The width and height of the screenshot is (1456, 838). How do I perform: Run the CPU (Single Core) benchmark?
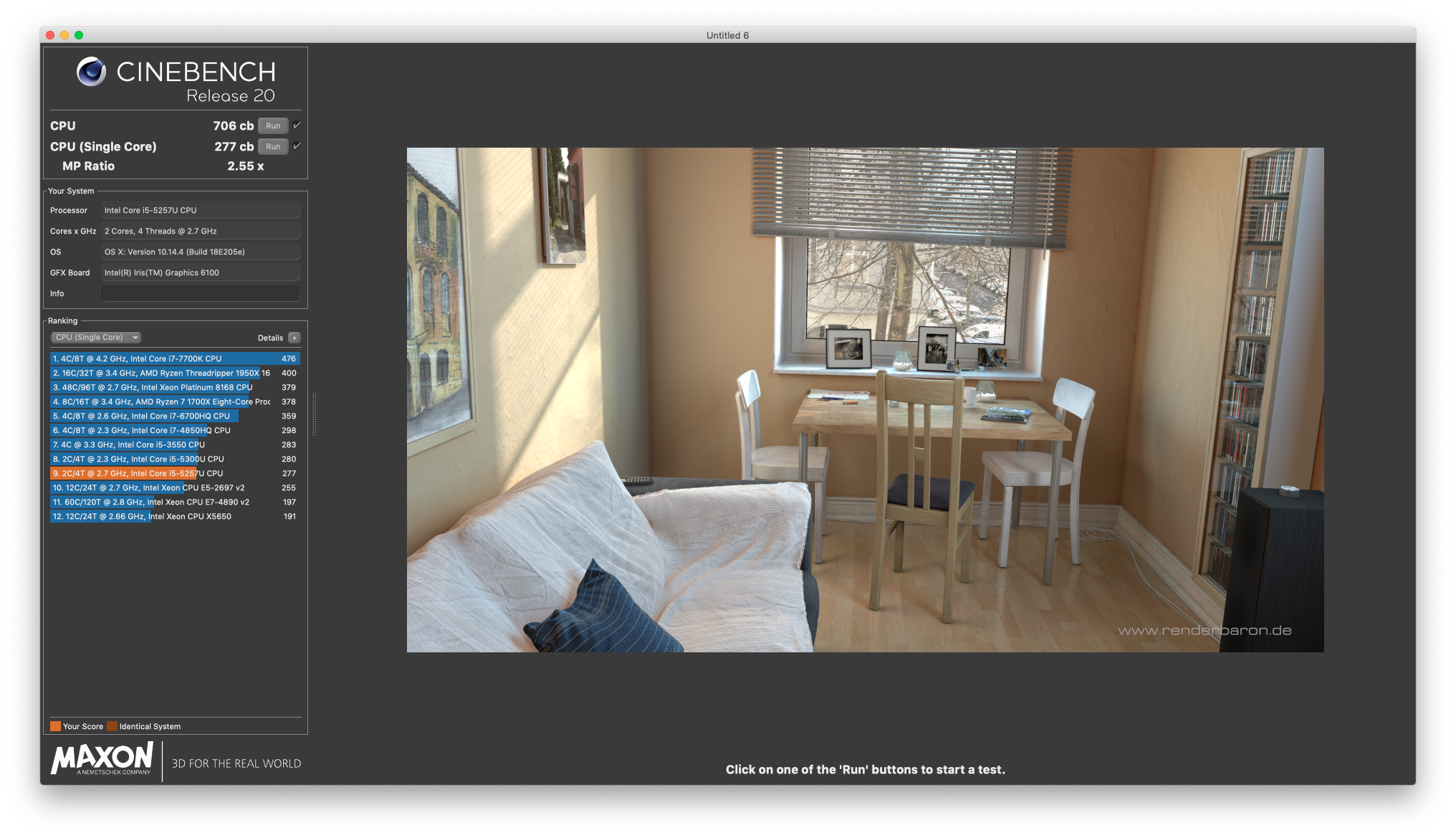pyautogui.click(x=273, y=146)
